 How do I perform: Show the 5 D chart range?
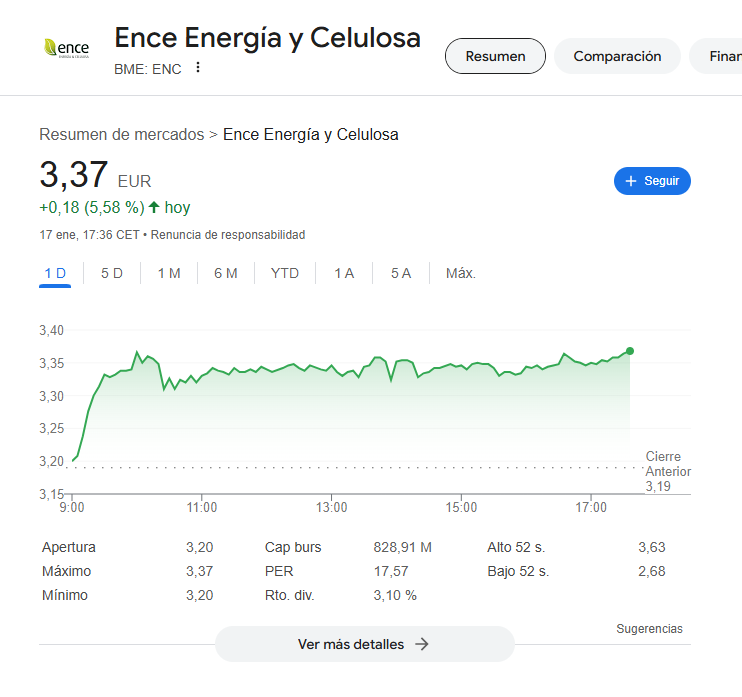112,274
